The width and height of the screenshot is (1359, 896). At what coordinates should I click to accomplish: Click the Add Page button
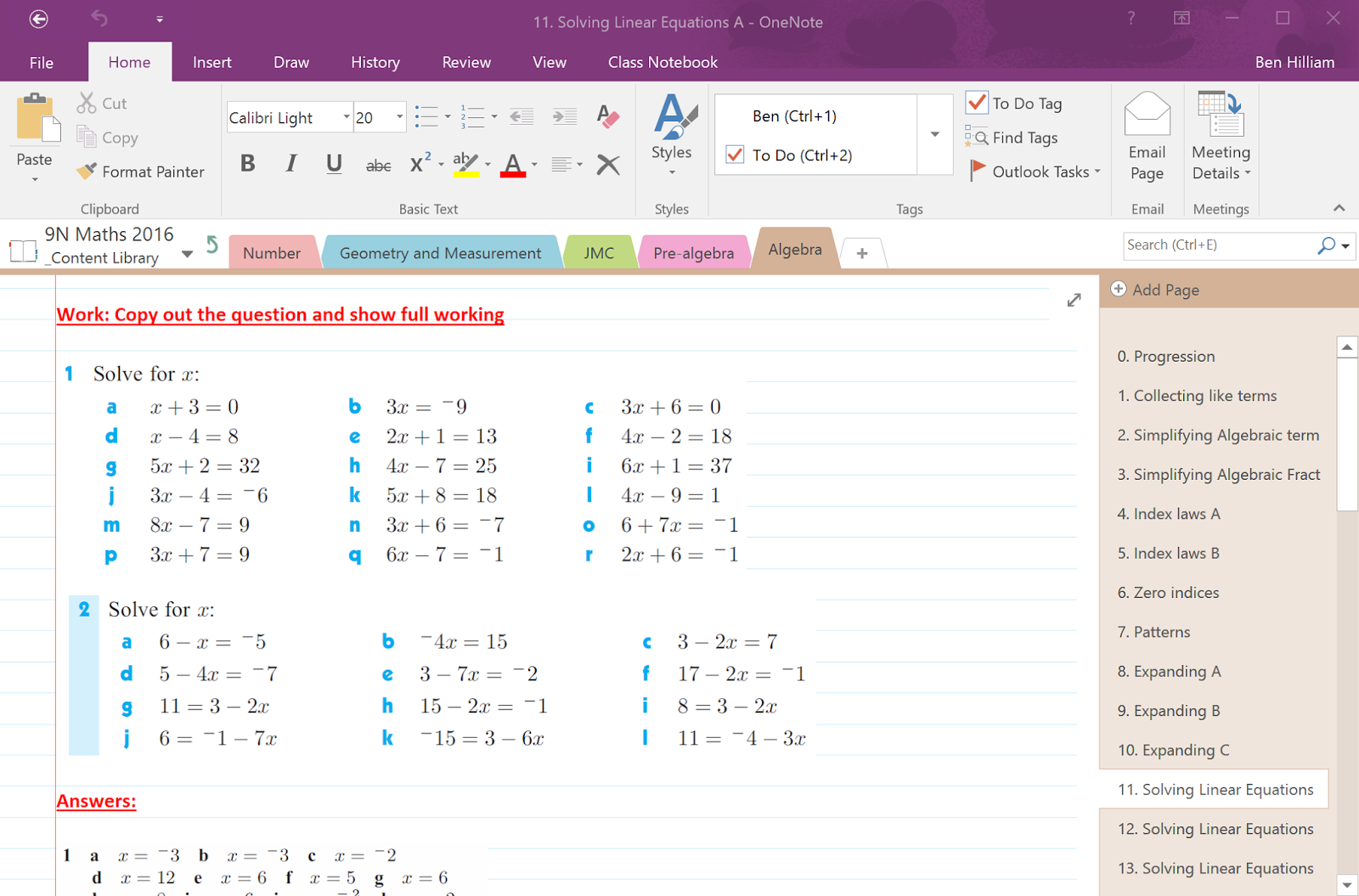(x=1155, y=290)
